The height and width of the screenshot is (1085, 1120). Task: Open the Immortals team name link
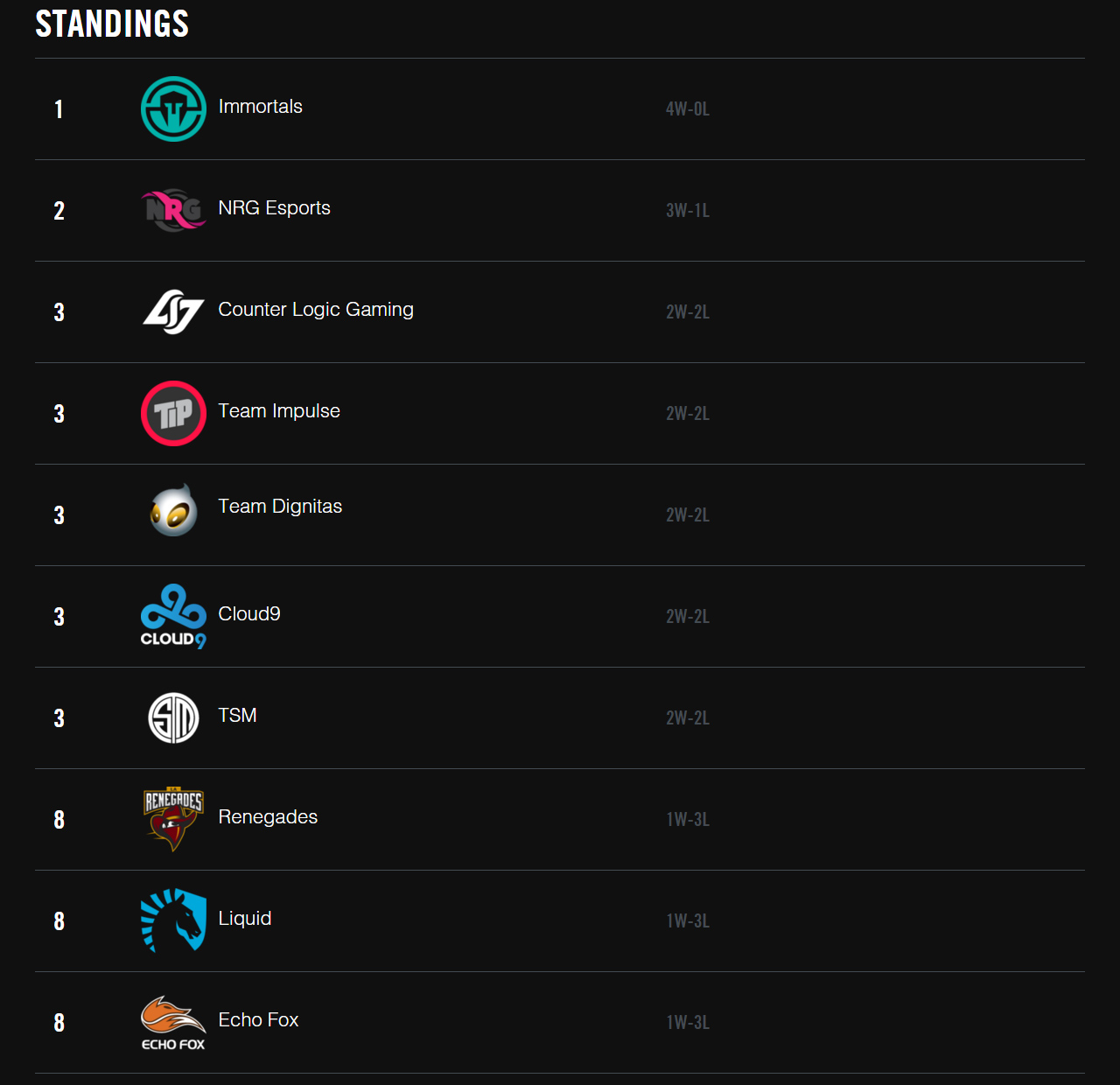(260, 107)
